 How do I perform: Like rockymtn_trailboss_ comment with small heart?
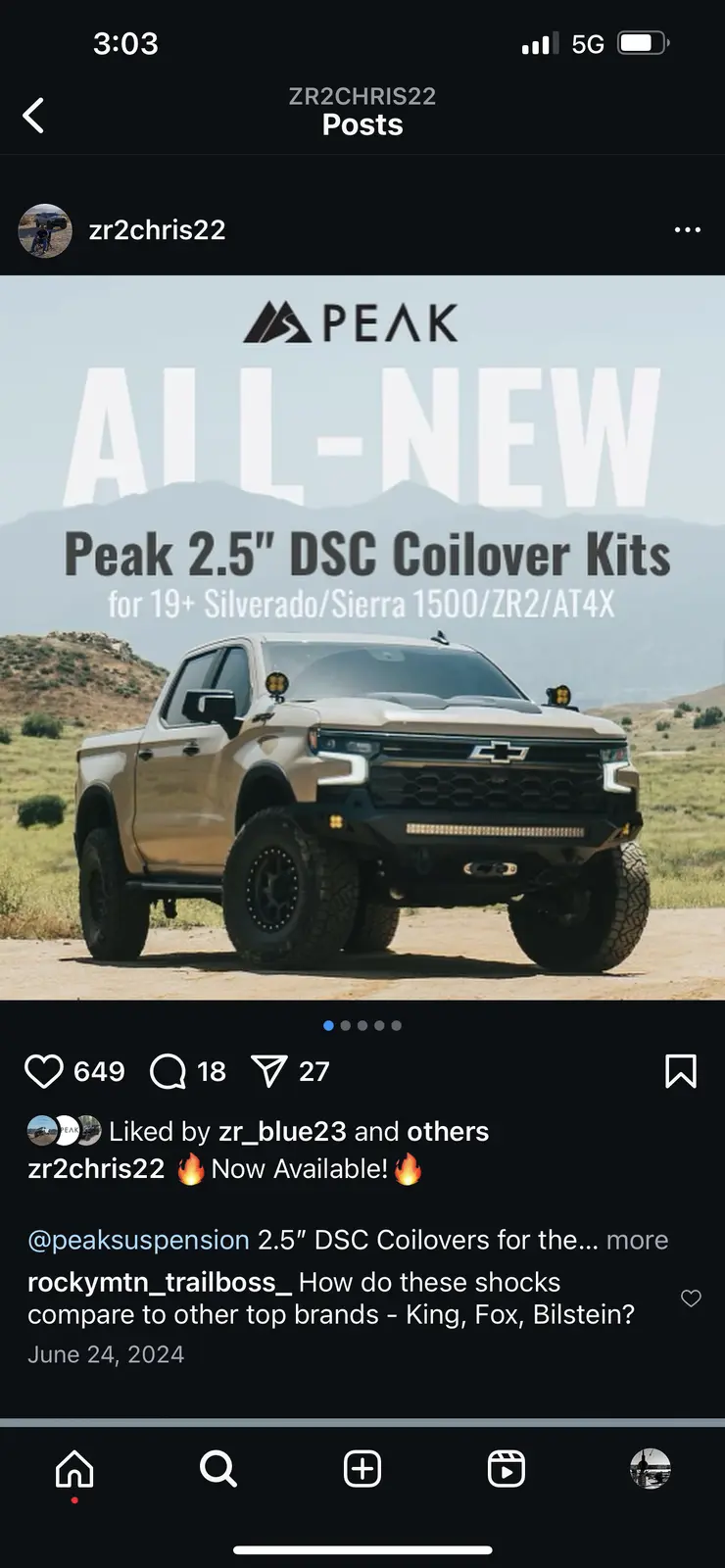pos(691,1298)
